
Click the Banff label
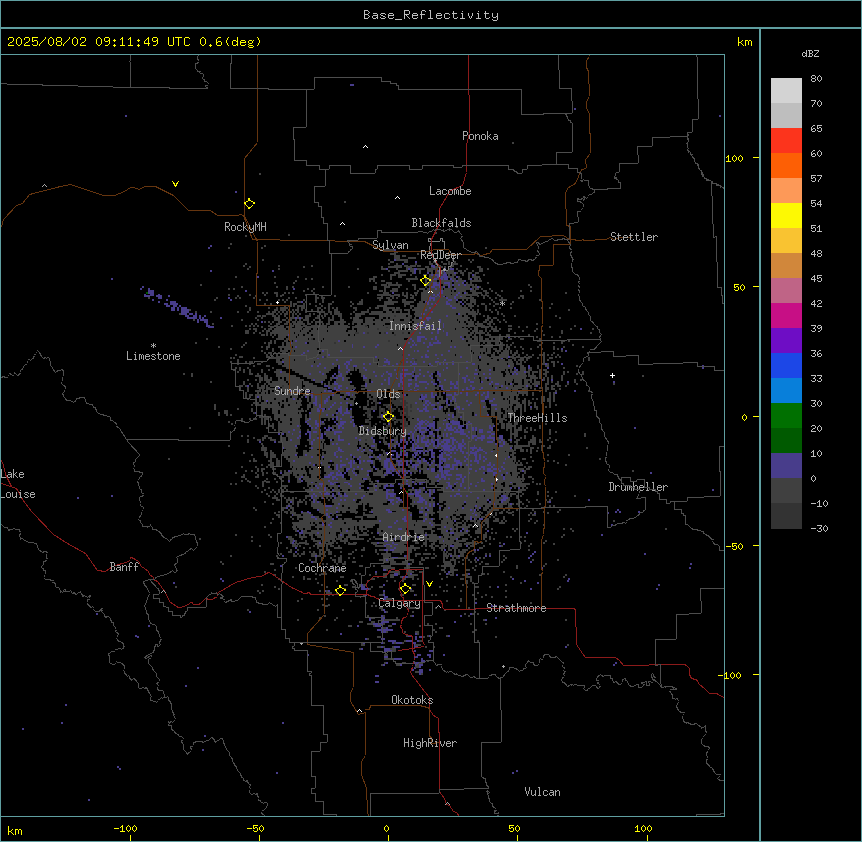pos(124,567)
